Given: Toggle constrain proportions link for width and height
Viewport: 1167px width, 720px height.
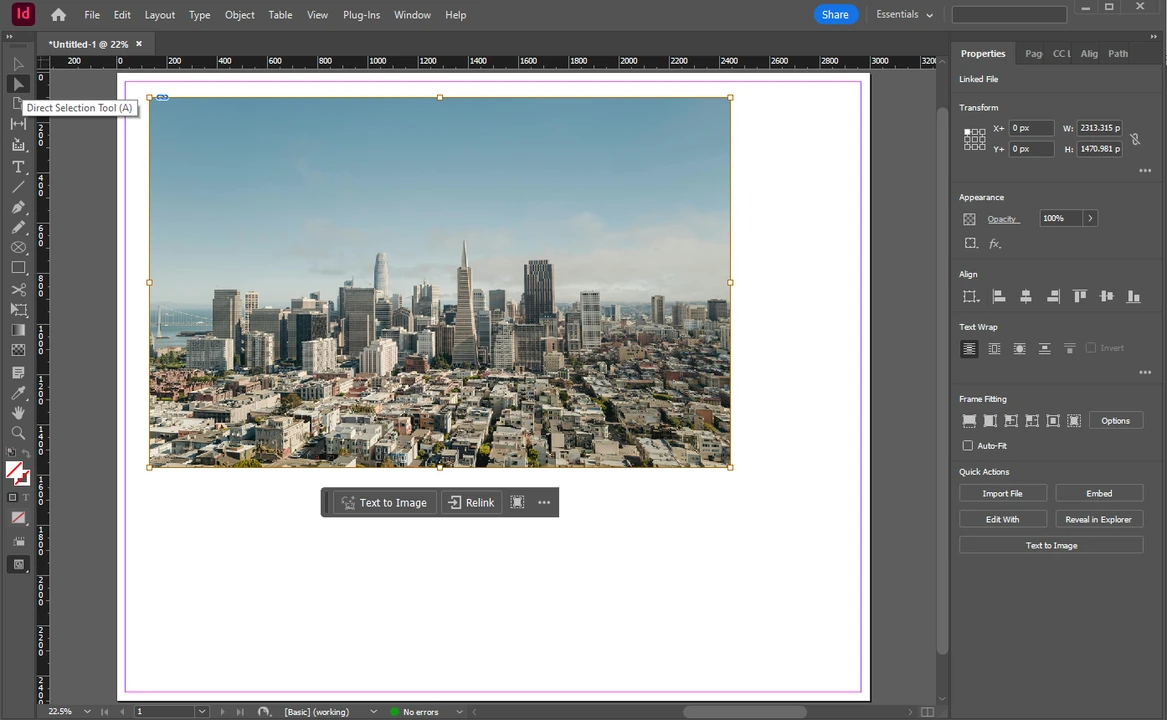Looking at the screenshot, I should [x=1135, y=138].
